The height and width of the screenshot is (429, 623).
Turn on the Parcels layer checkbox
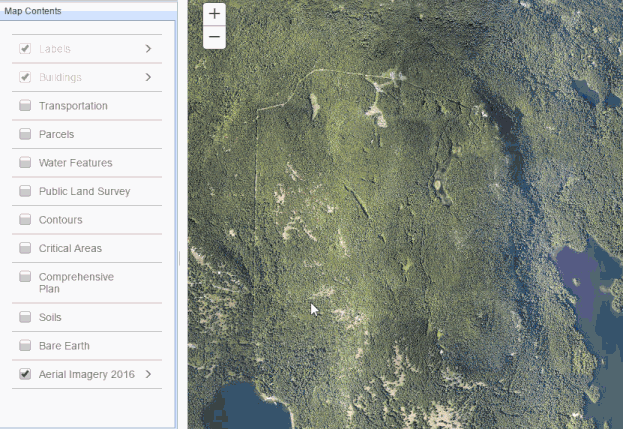coord(25,134)
